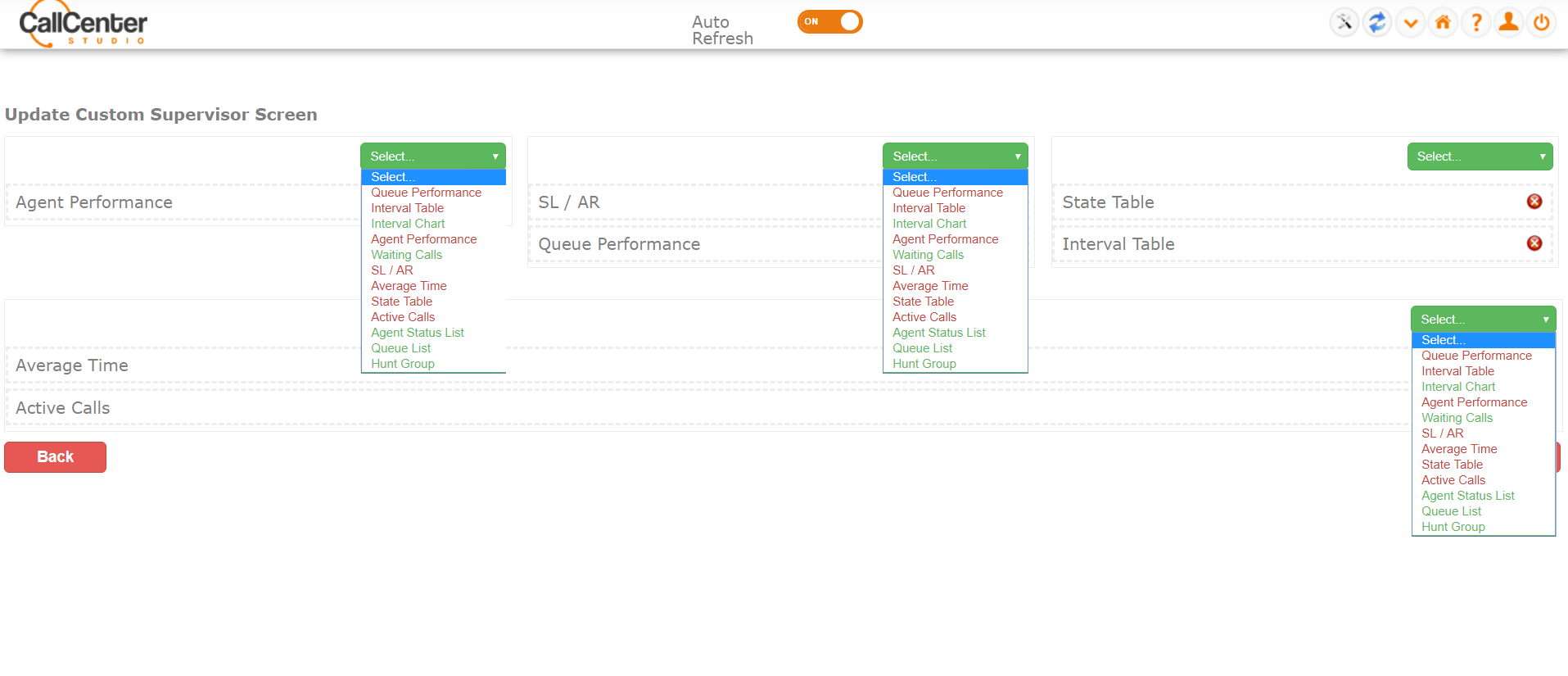Choose Agent Performance in bottom-right dropdown list

pyautogui.click(x=1483, y=402)
